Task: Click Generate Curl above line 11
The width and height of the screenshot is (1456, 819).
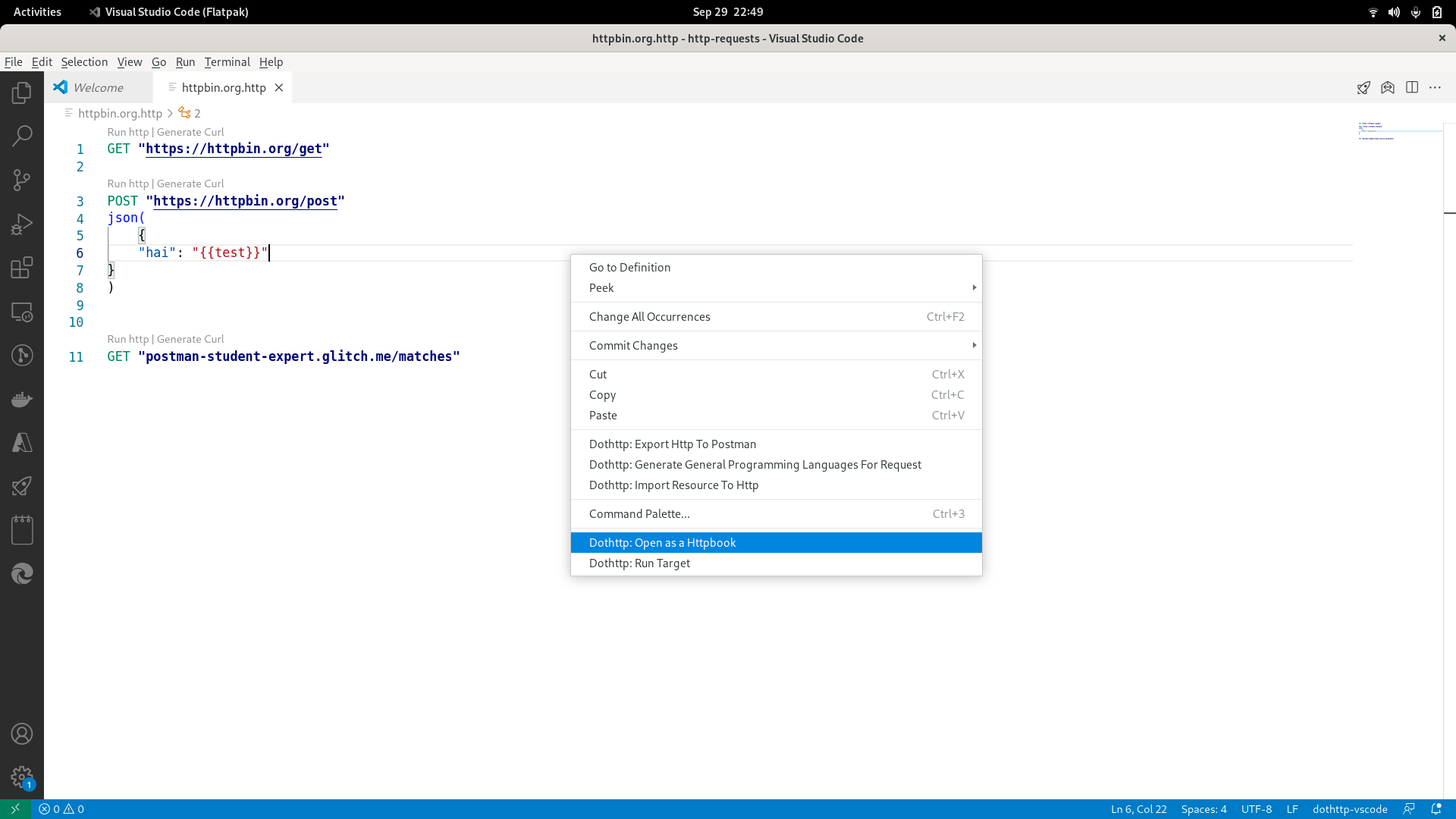Action: [190, 339]
